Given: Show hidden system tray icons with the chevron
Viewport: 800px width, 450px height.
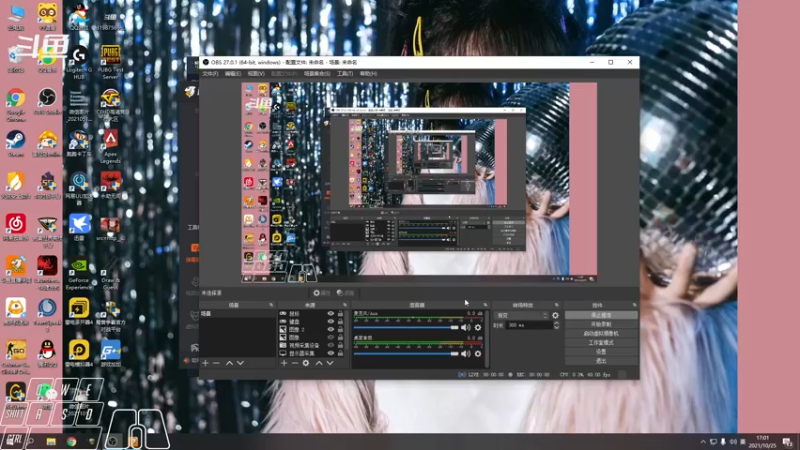Looking at the screenshot, I should coord(703,442).
